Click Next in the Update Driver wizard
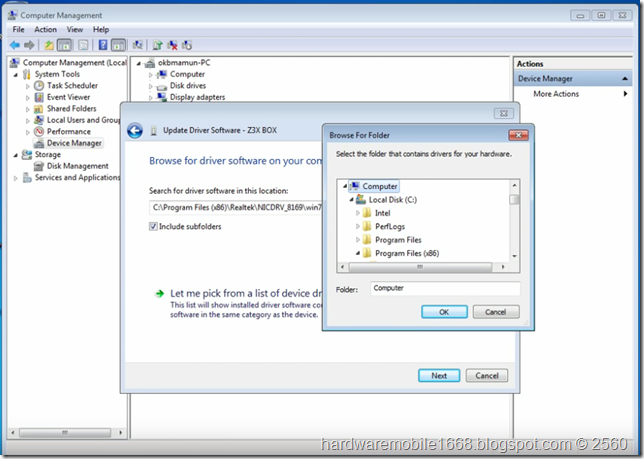 click(x=439, y=376)
